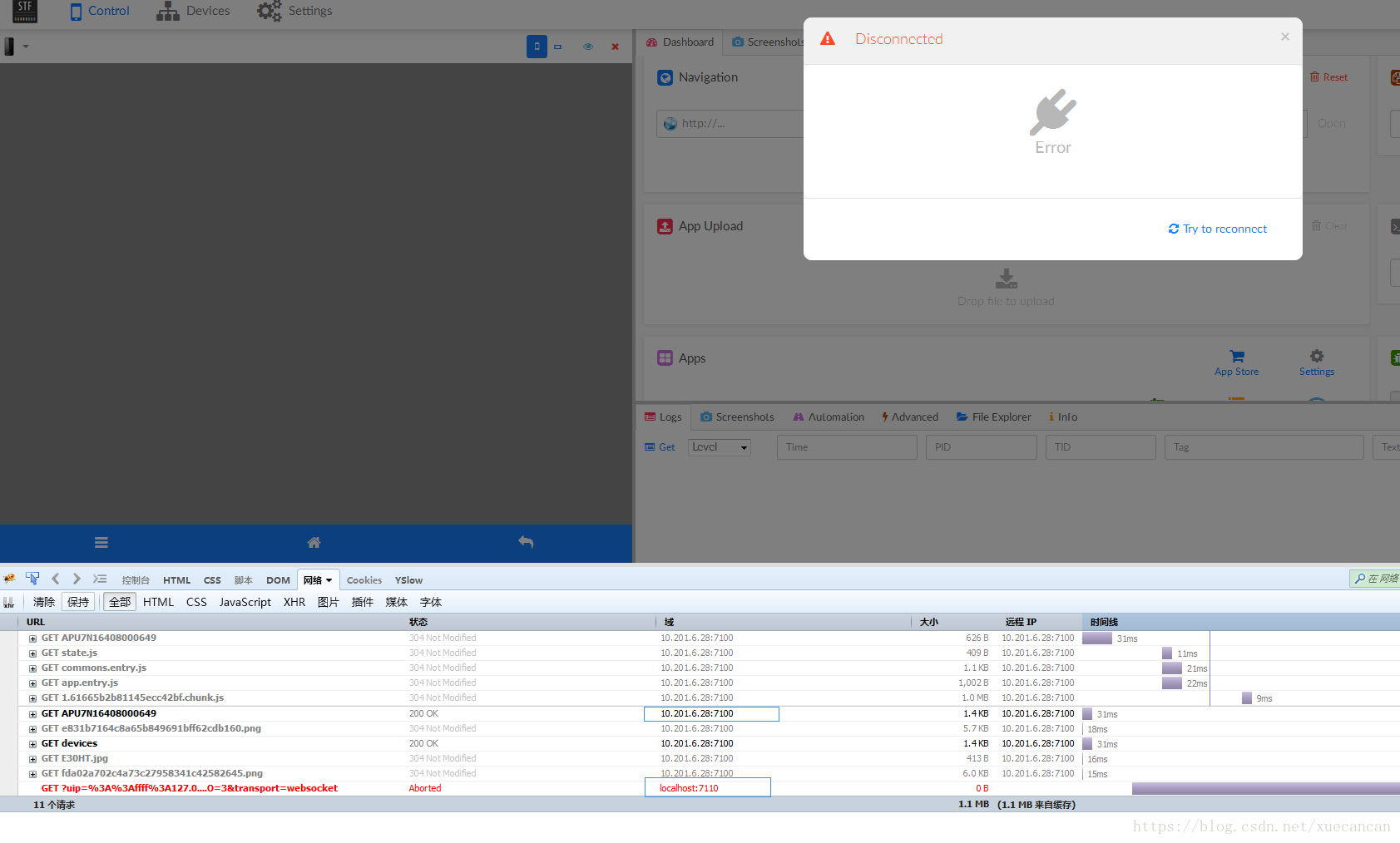
Task: Click the Firebug inspect element icon
Action: pyautogui.click(x=32, y=579)
